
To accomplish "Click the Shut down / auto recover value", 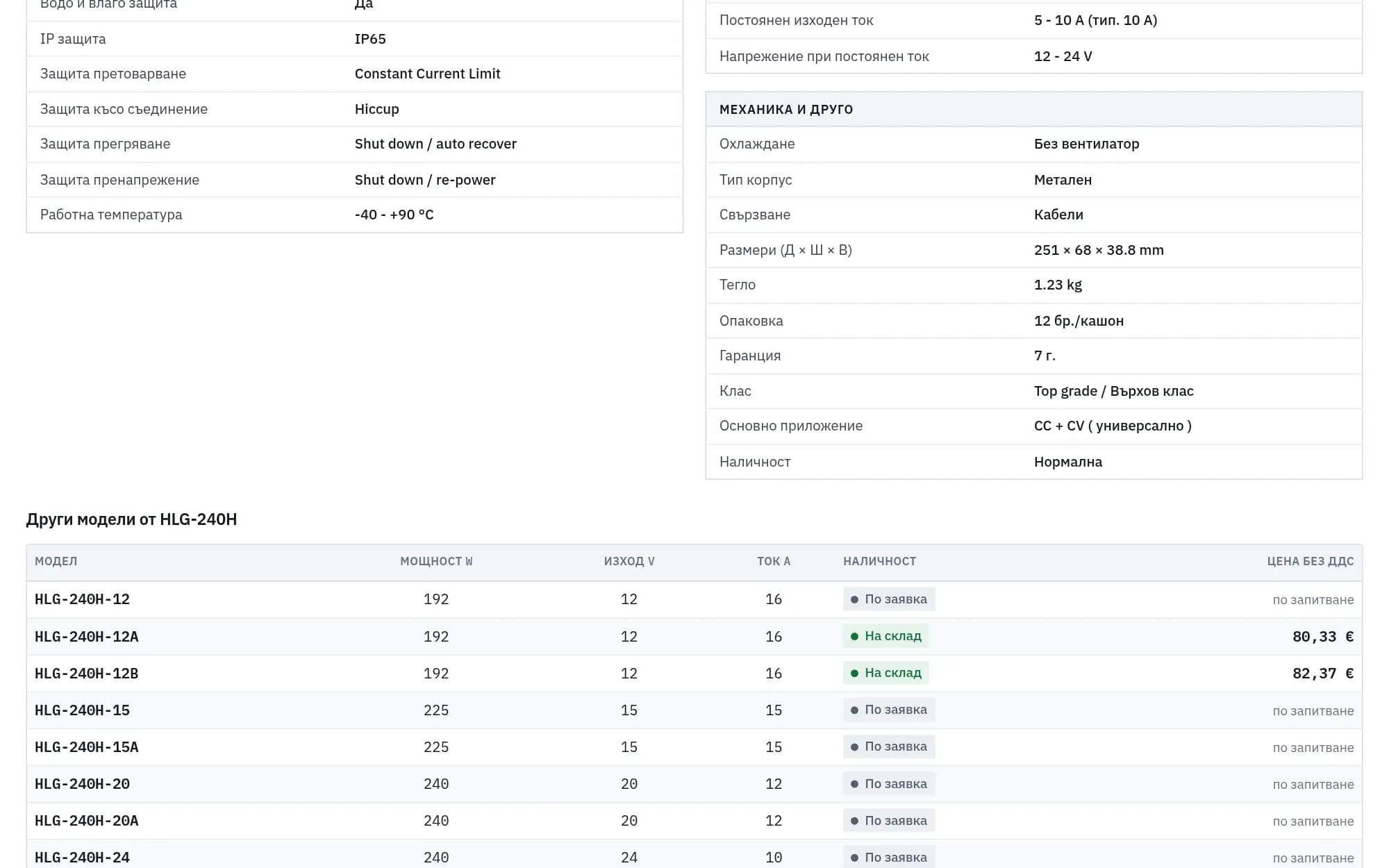I will tap(435, 144).
